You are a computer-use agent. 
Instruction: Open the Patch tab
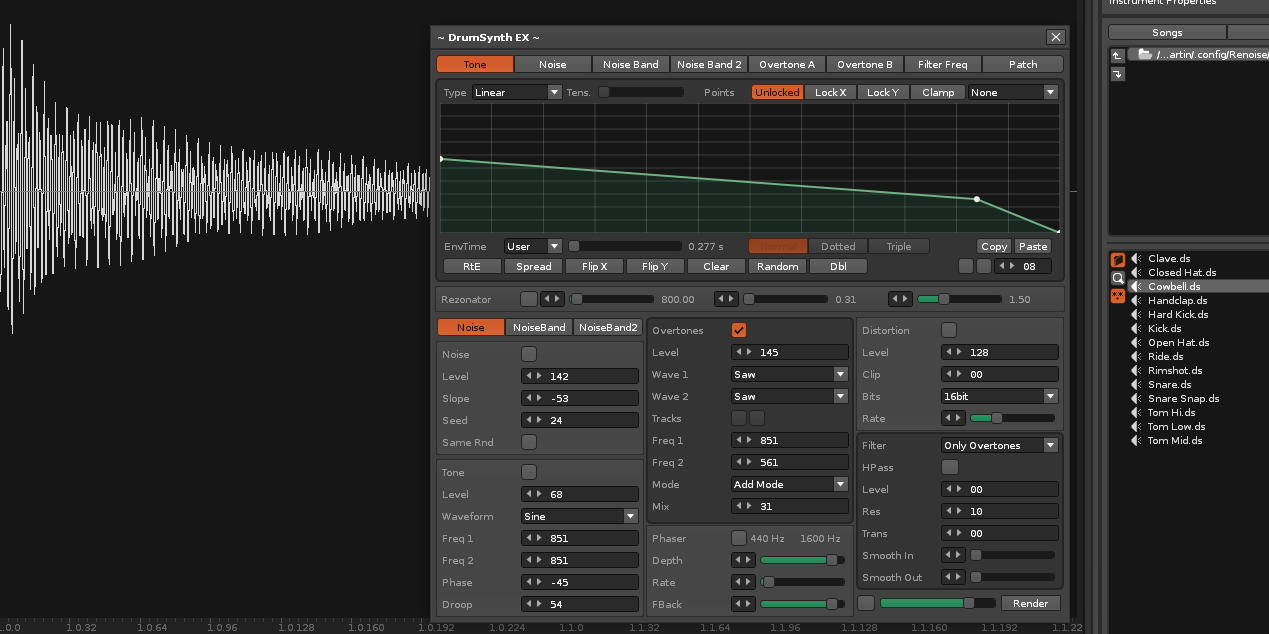click(x=1023, y=64)
